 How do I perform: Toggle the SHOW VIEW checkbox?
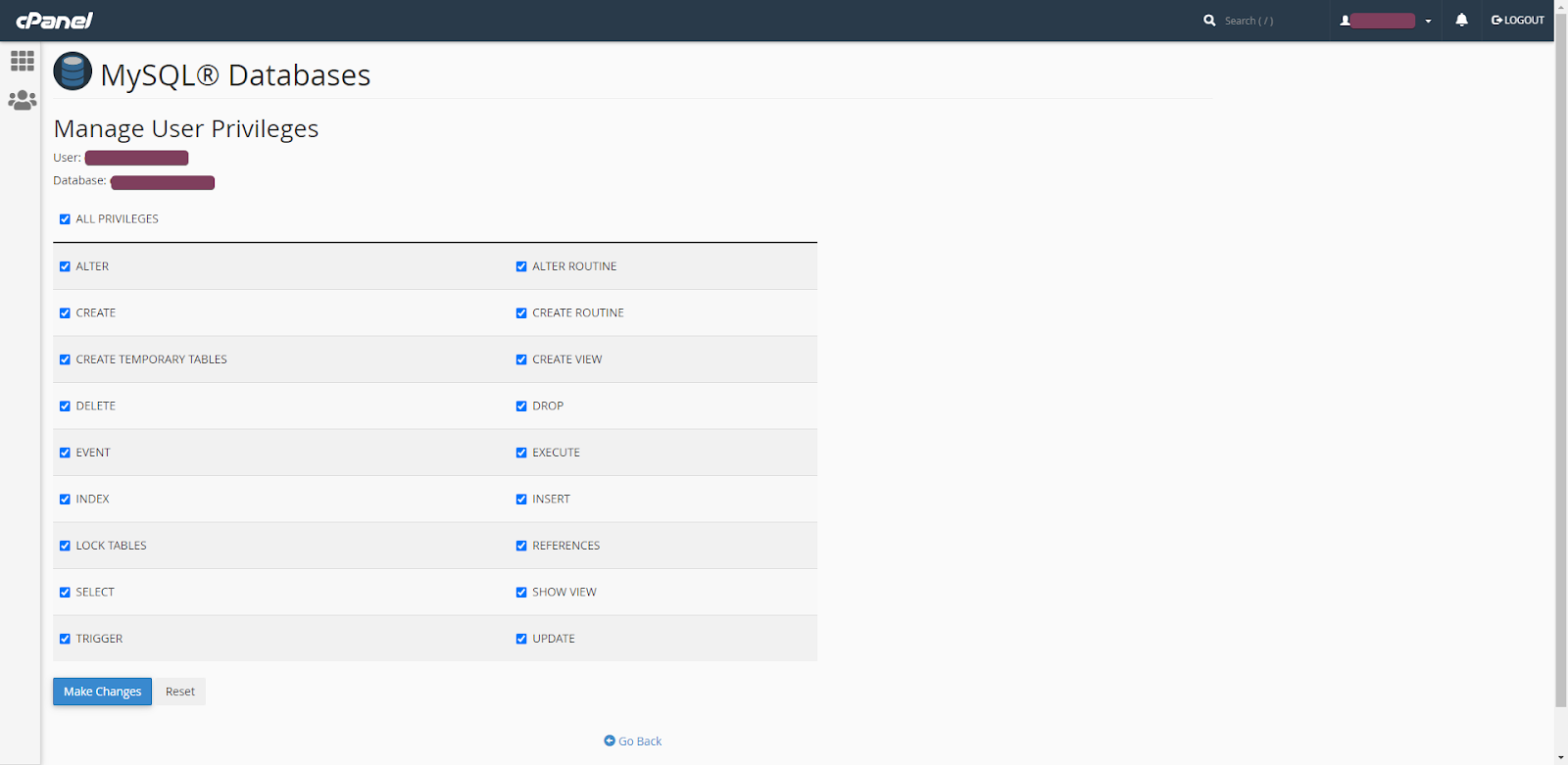coord(521,593)
